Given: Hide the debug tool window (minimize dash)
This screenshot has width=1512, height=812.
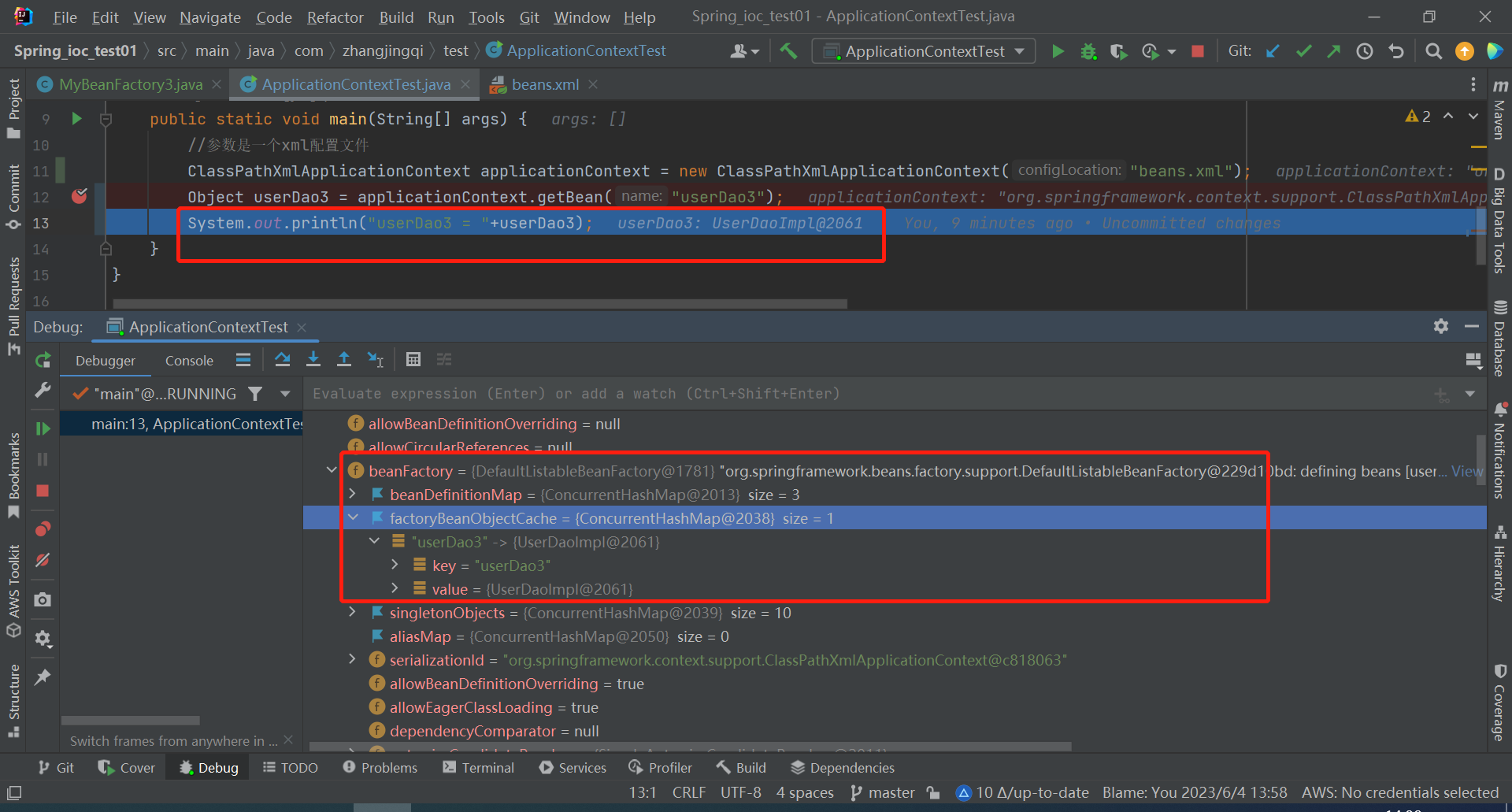Looking at the screenshot, I should point(1472,326).
